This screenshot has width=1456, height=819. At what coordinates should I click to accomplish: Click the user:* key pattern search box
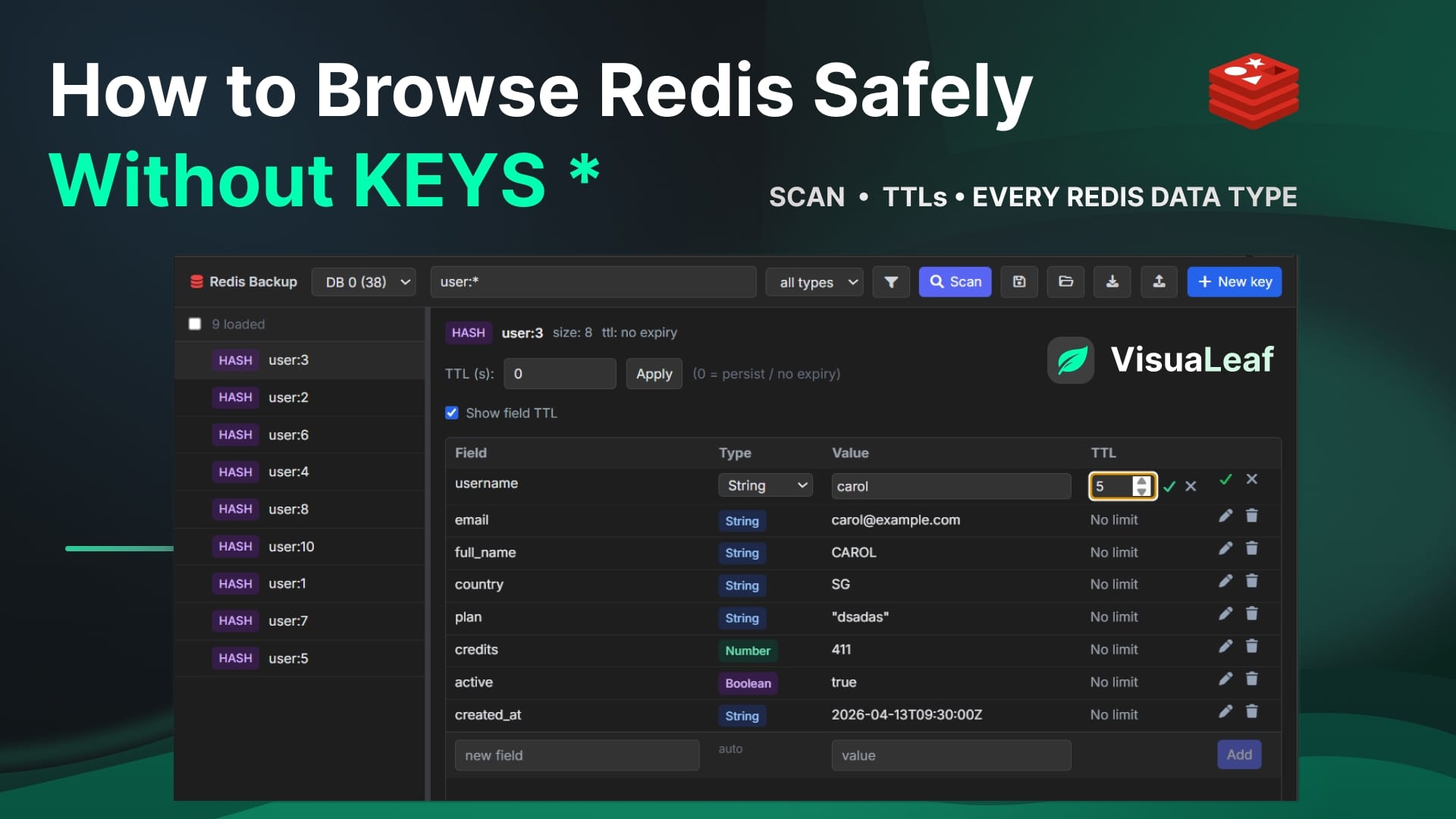pos(594,282)
